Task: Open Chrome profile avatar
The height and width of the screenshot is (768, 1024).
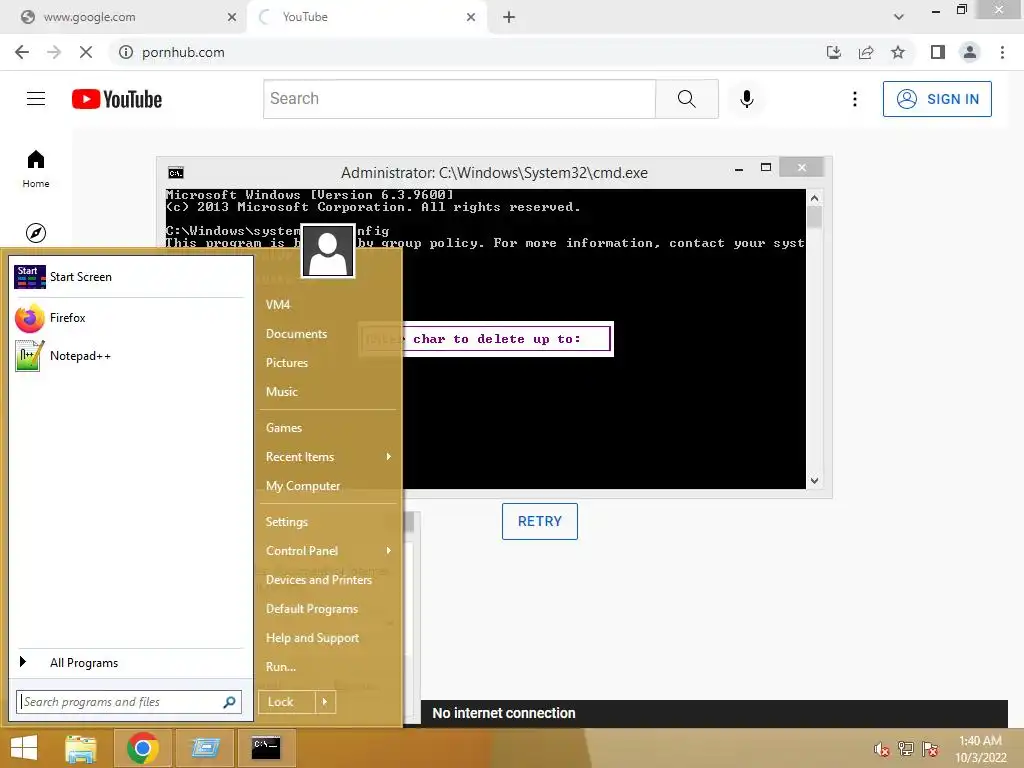Action: click(x=970, y=52)
